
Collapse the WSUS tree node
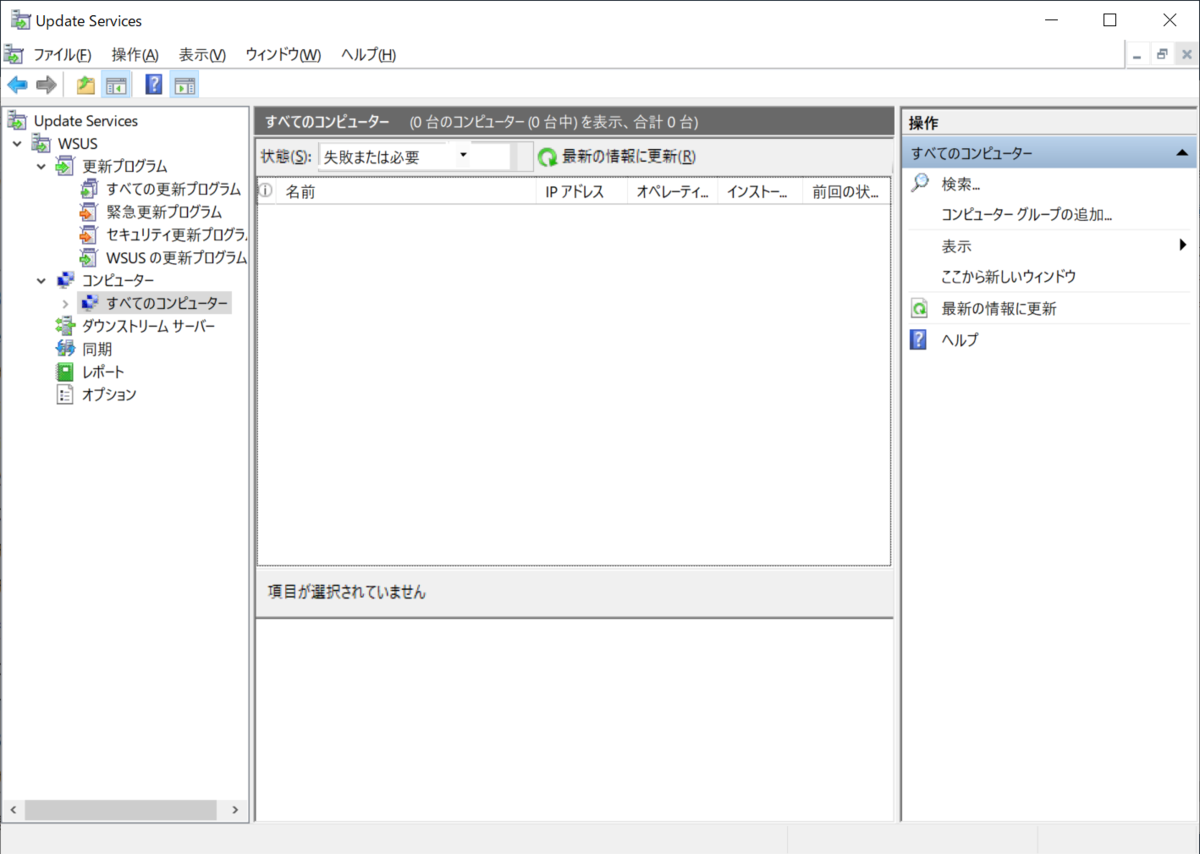[18, 144]
